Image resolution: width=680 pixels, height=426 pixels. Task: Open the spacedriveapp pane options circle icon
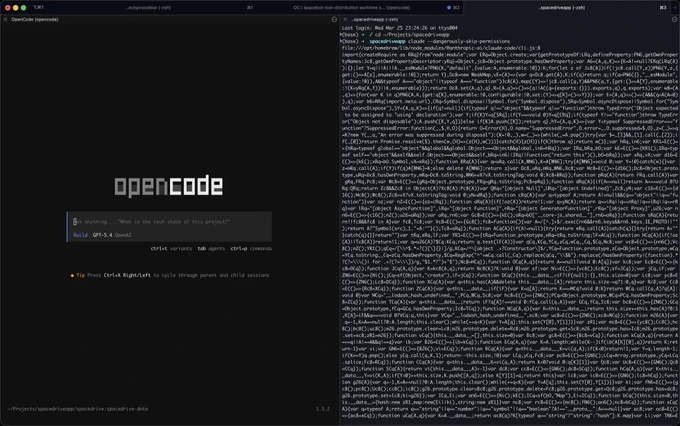674,19
